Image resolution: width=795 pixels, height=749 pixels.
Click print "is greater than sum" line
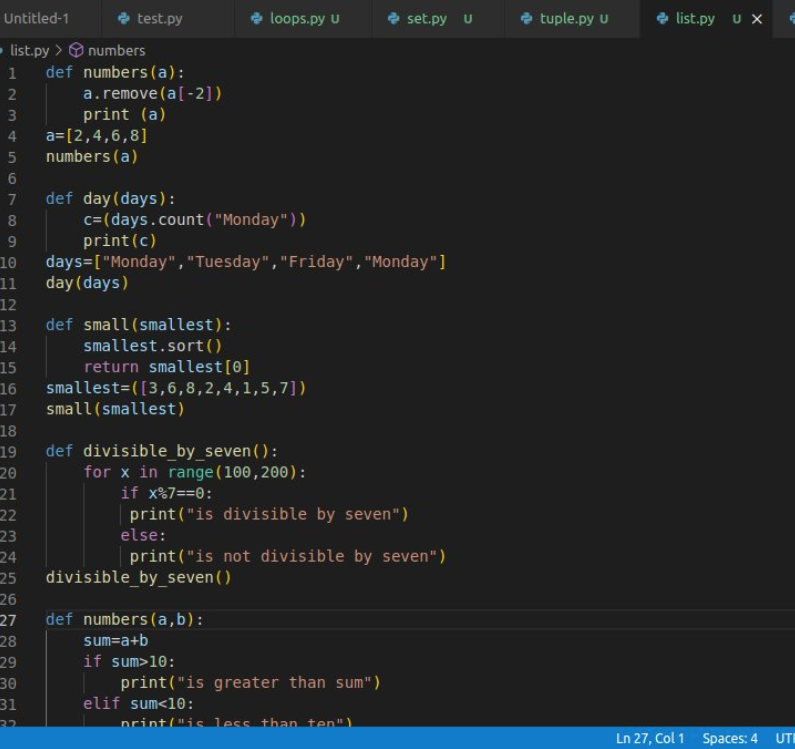tap(250, 683)
